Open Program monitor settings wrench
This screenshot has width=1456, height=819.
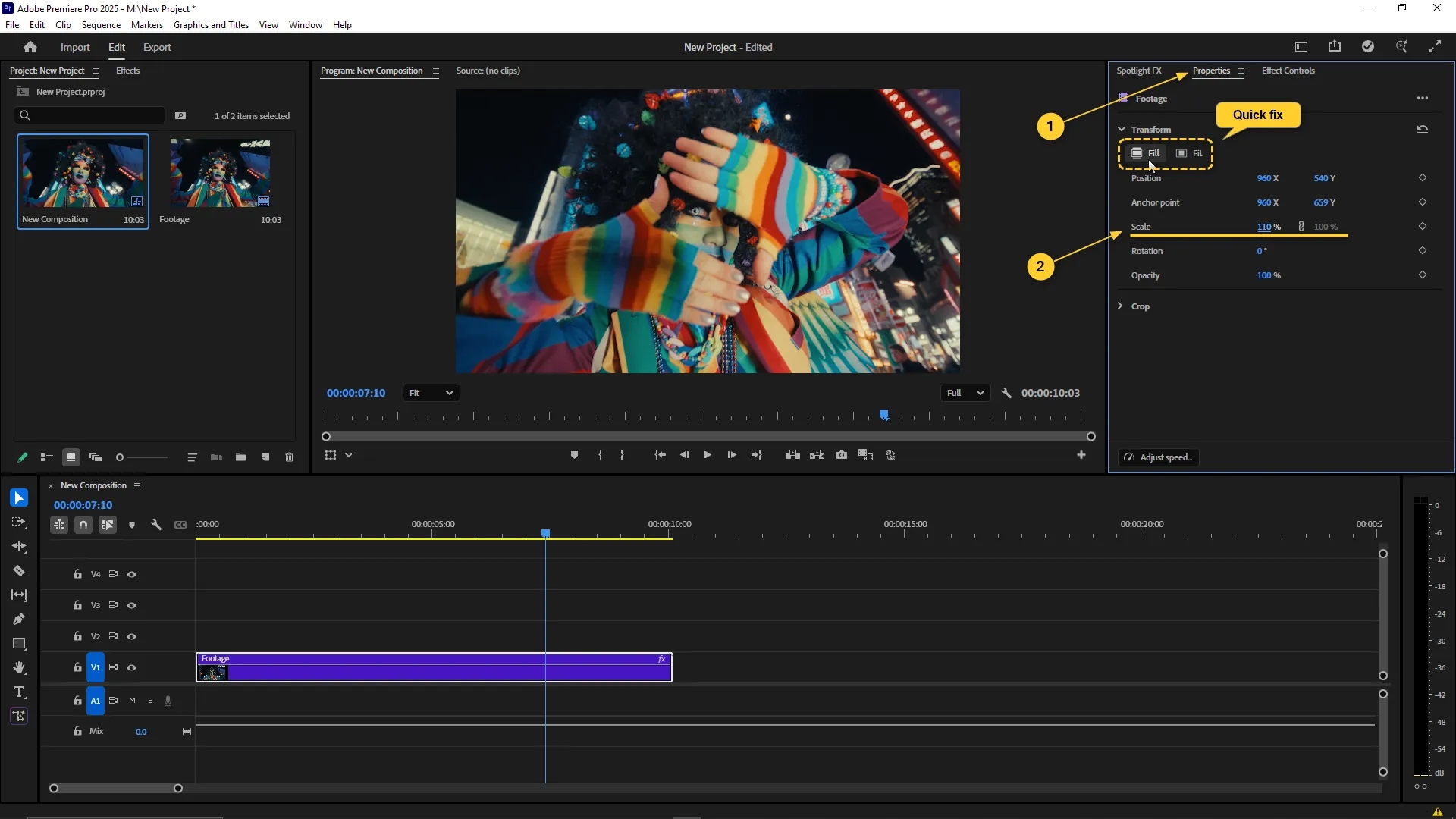(1006, 393)
